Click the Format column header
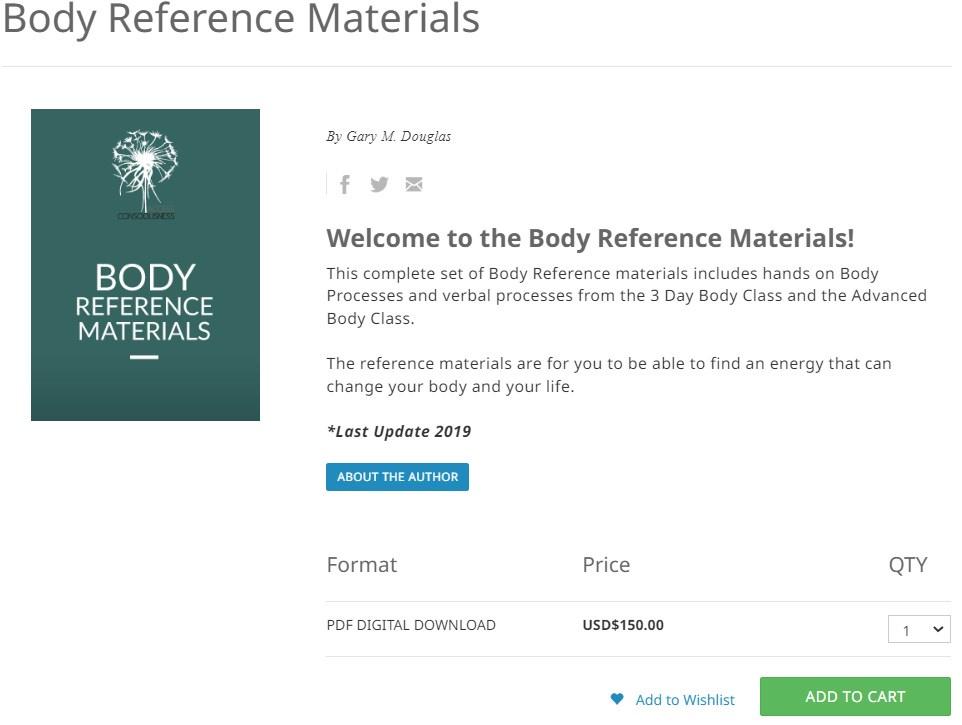This screenshot has height=725, width=962. 362,564
